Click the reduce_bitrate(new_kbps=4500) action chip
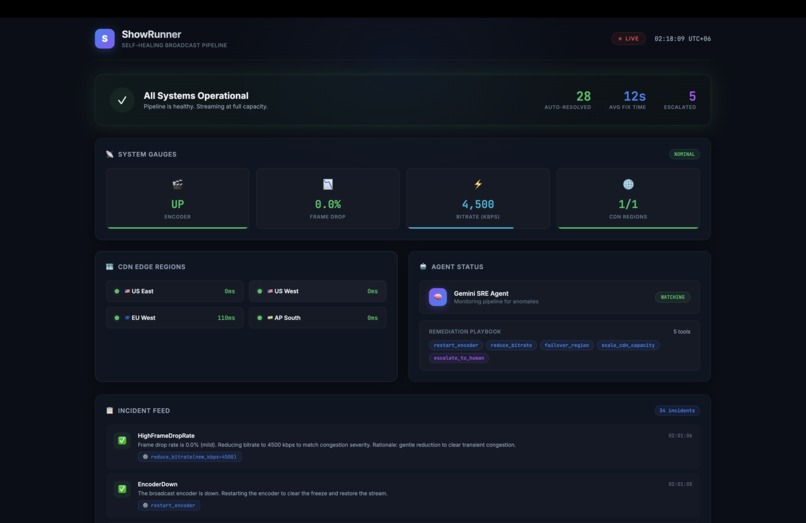The image size is (806, 523). tap(190, 457)
